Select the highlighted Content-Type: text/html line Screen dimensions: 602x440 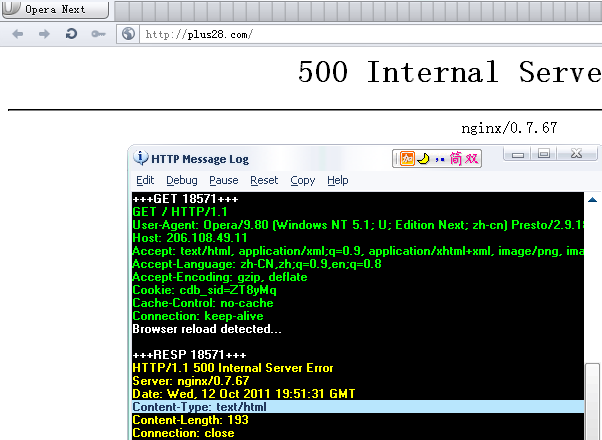[x=358, y=407]
